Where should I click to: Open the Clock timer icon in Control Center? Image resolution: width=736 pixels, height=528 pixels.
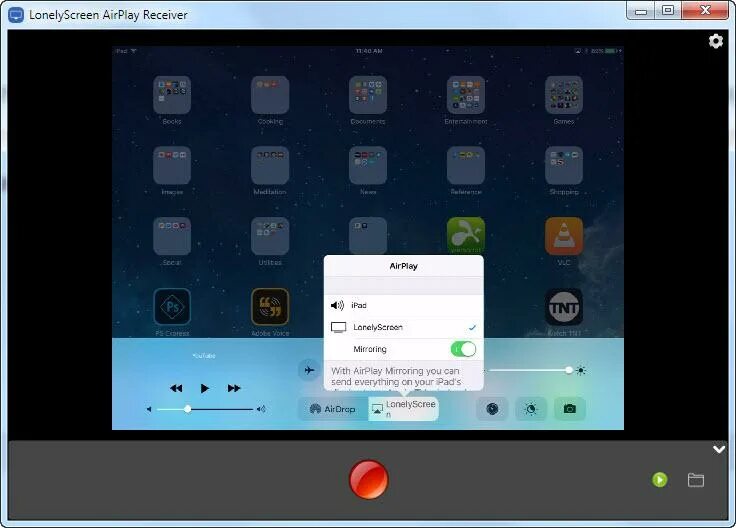492,409
